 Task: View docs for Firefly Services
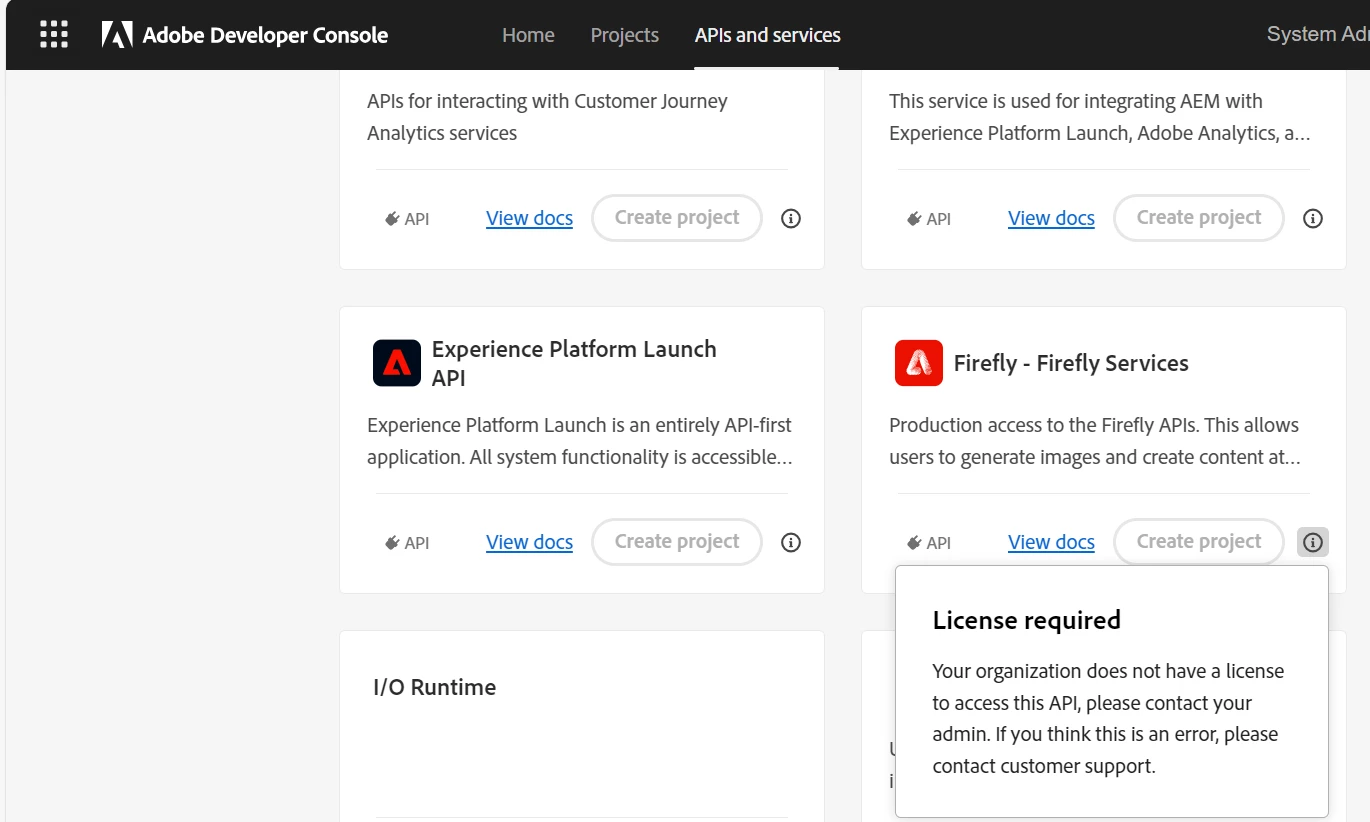(x=1052, y=542)
